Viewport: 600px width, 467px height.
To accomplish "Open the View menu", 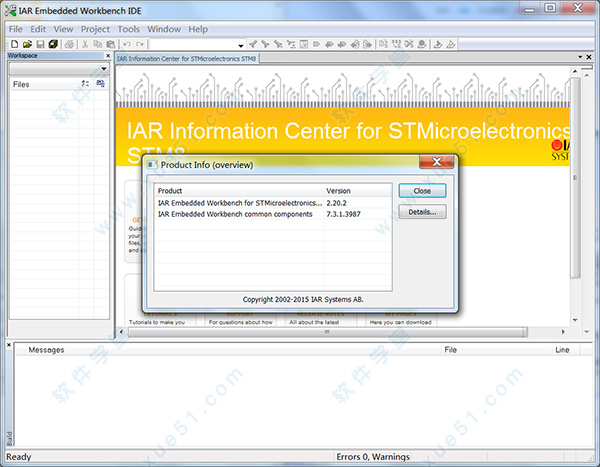I will pyautogui.click(x=63, y=29).
